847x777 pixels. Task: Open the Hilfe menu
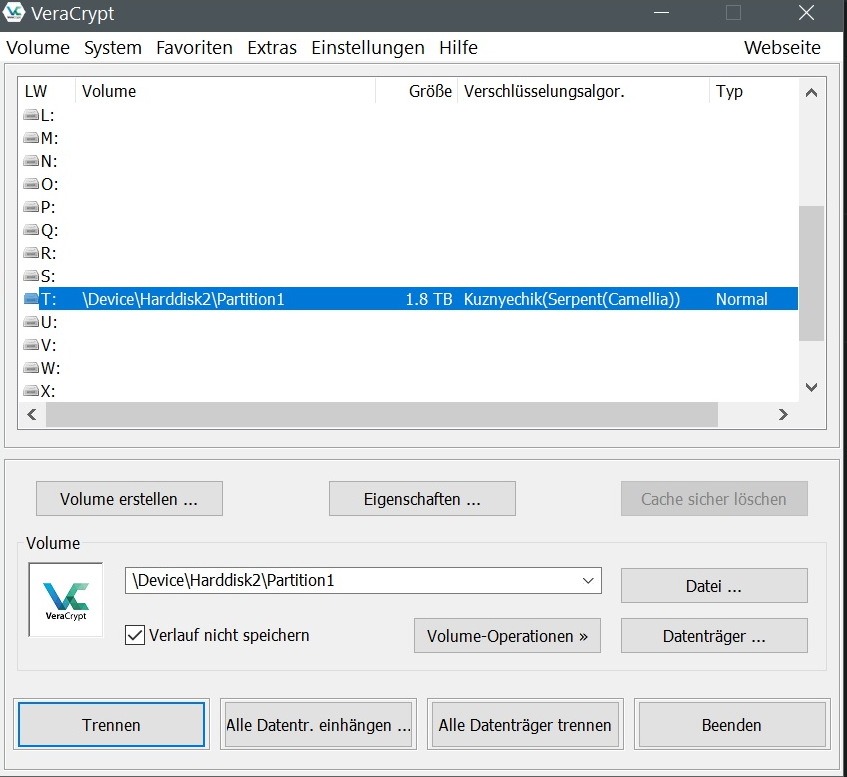(459, 48)
